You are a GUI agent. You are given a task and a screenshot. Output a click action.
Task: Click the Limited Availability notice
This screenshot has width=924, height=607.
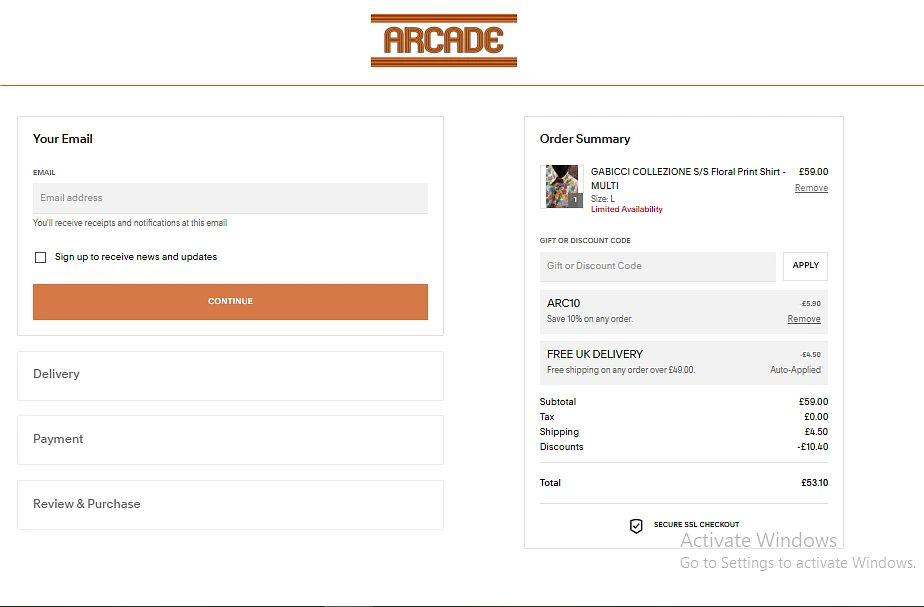(627, 210)
